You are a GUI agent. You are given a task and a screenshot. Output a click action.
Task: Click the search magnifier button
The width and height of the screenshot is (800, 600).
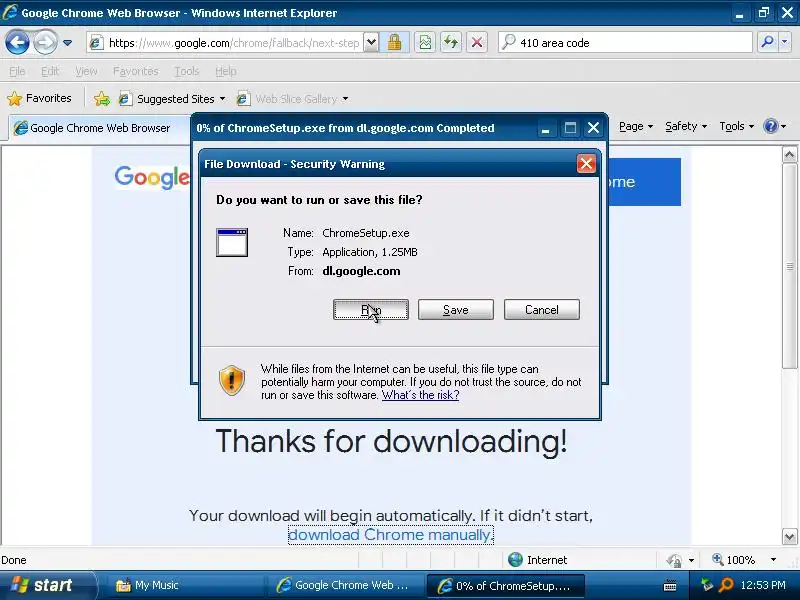click(767, 43)
